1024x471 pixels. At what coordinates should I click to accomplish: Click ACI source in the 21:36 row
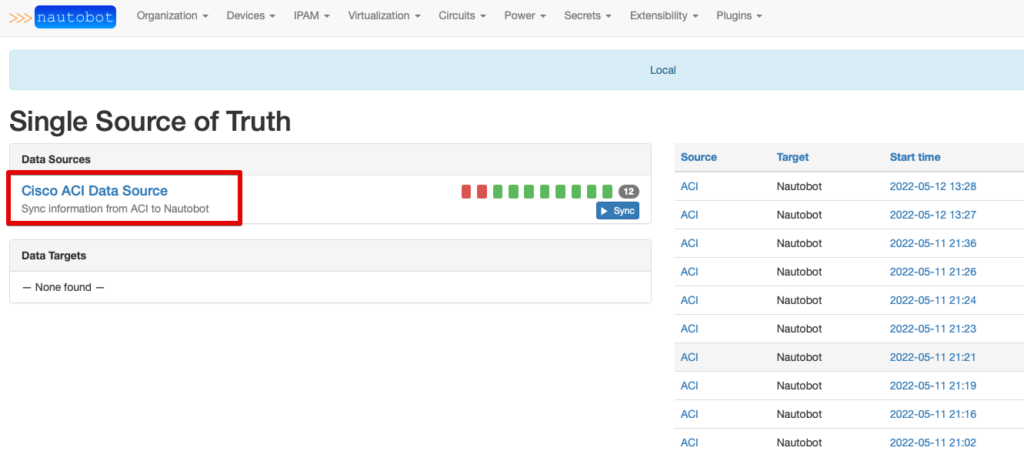tap(689, 243)
